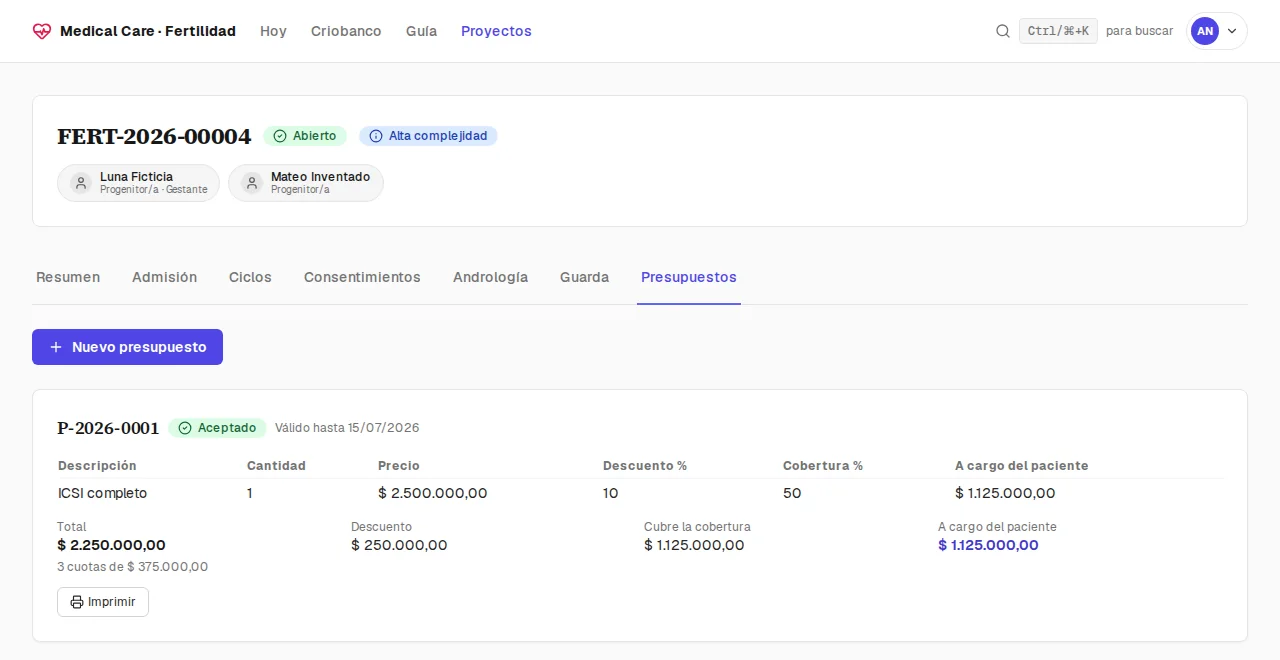Image resolution: width=1280 pixels, height=660 pixels.
Task: Click the printer icon on Imprimir
Action: (x=77, y=602)
